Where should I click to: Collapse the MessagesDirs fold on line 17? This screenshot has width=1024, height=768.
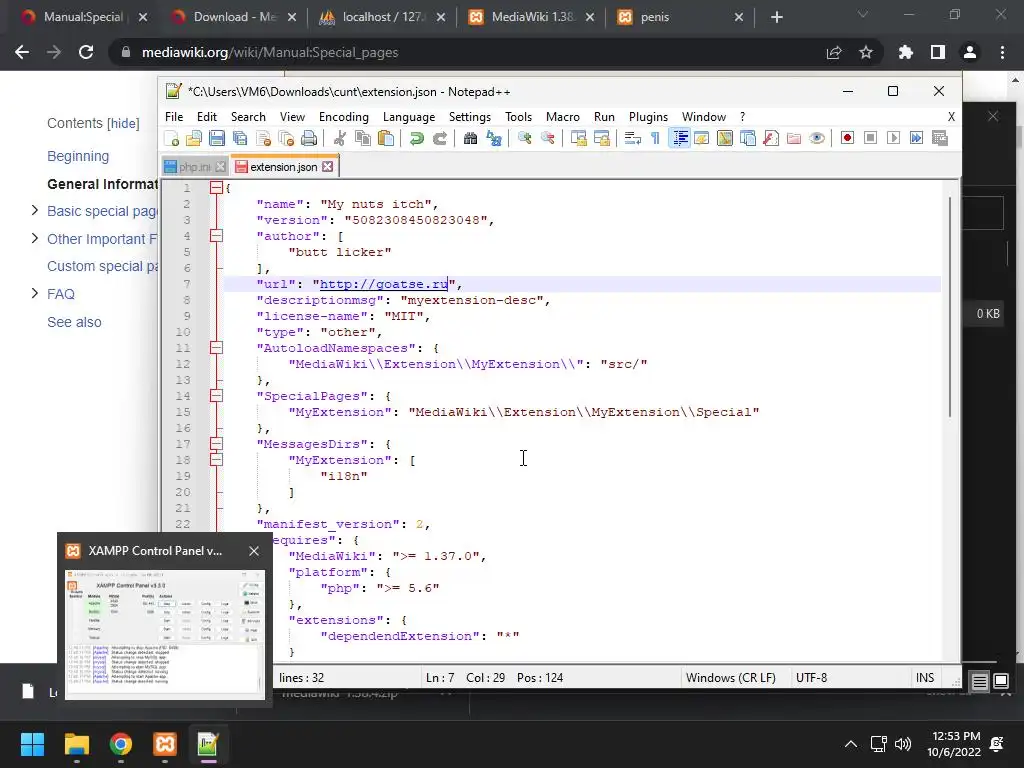point(216,444)
